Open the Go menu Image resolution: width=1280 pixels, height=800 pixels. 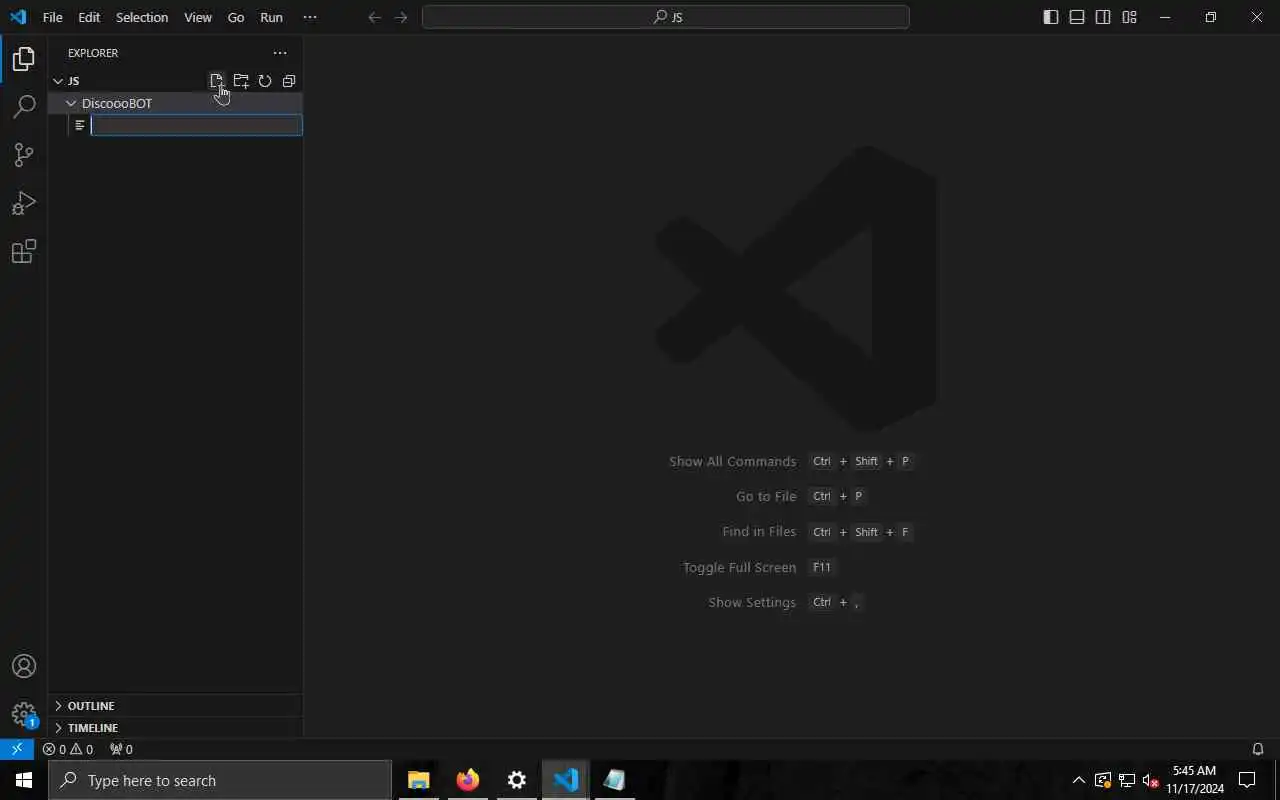(x=236, y=17)
